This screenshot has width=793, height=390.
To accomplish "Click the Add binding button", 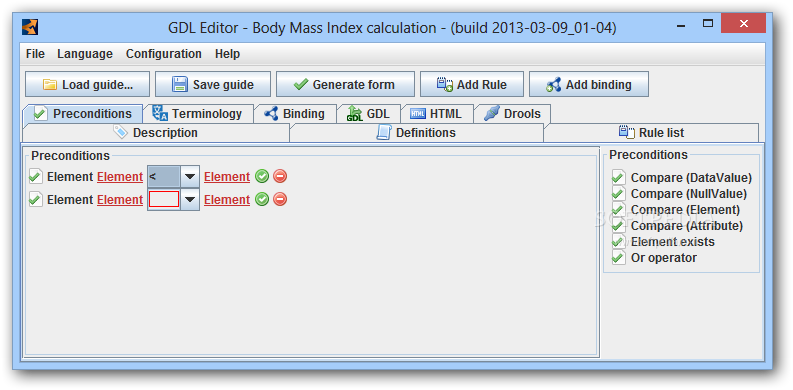I will coord(589,84).
